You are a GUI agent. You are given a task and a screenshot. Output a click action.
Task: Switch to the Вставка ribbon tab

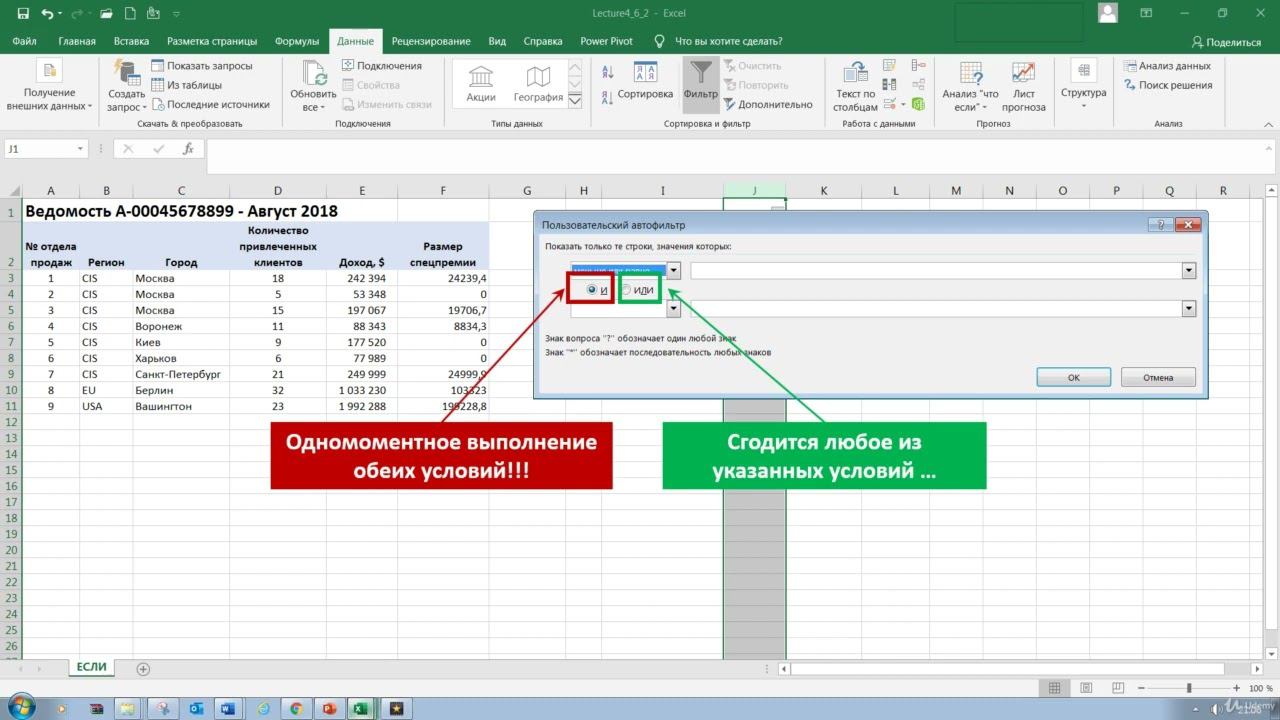pos(131,41)
